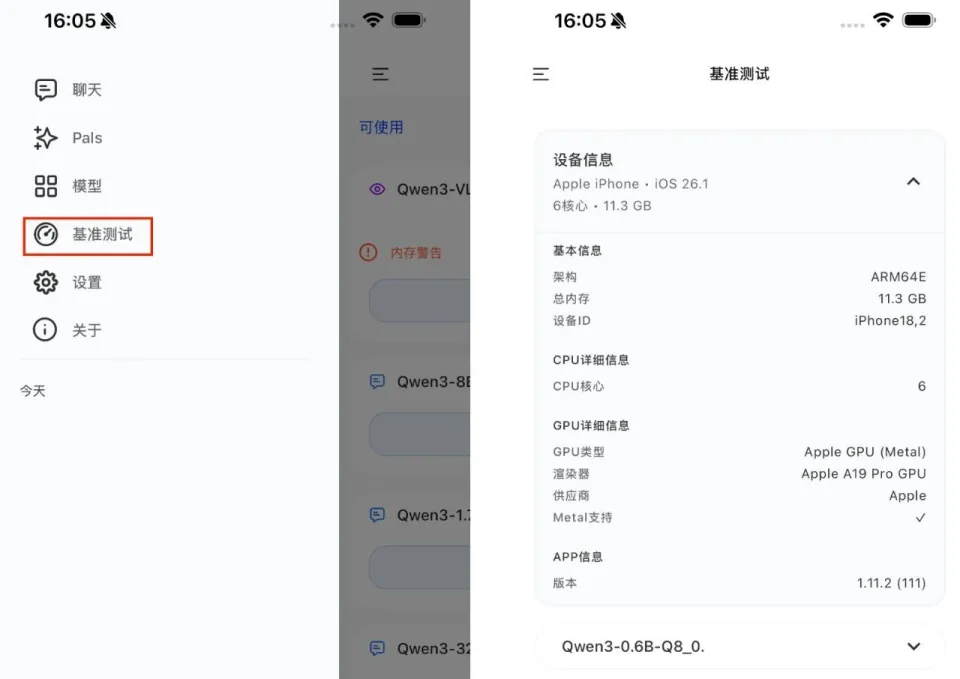Tap hamburger menu beside 基准测试 title
960x679 pixels.
541,74
